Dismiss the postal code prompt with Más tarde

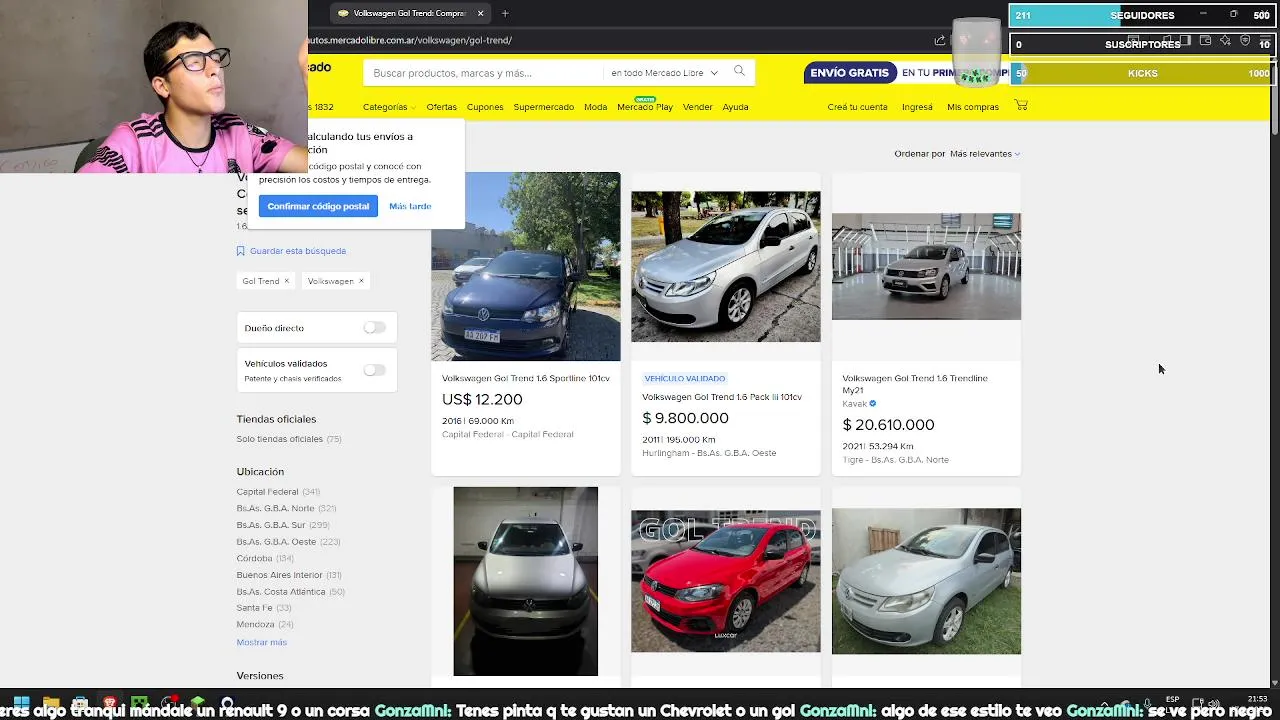[410, 206]
